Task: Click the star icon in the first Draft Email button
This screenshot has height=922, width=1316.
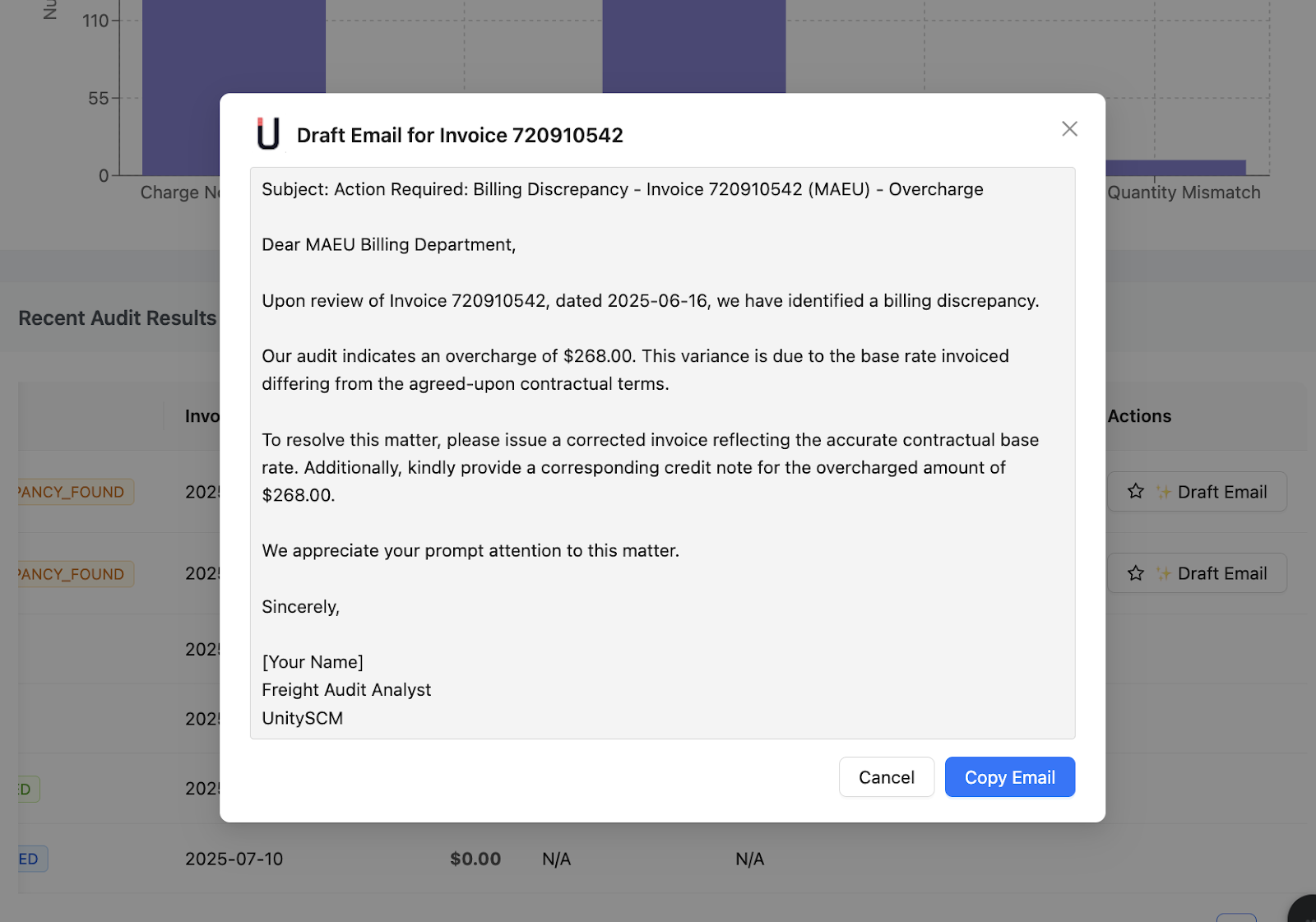Action: click(x=1136, y=491)
